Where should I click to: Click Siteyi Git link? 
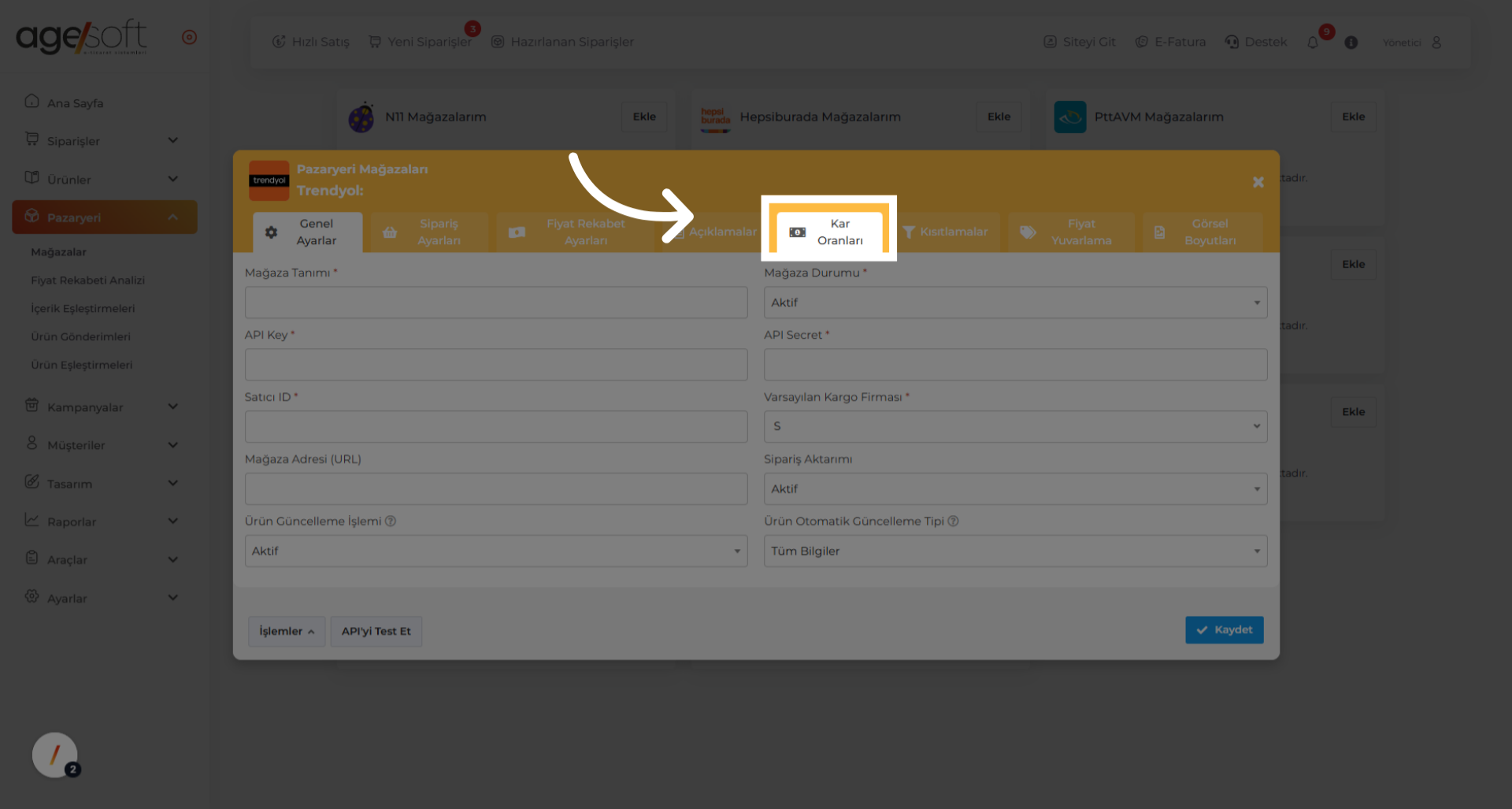click(x=1080, y=42)
